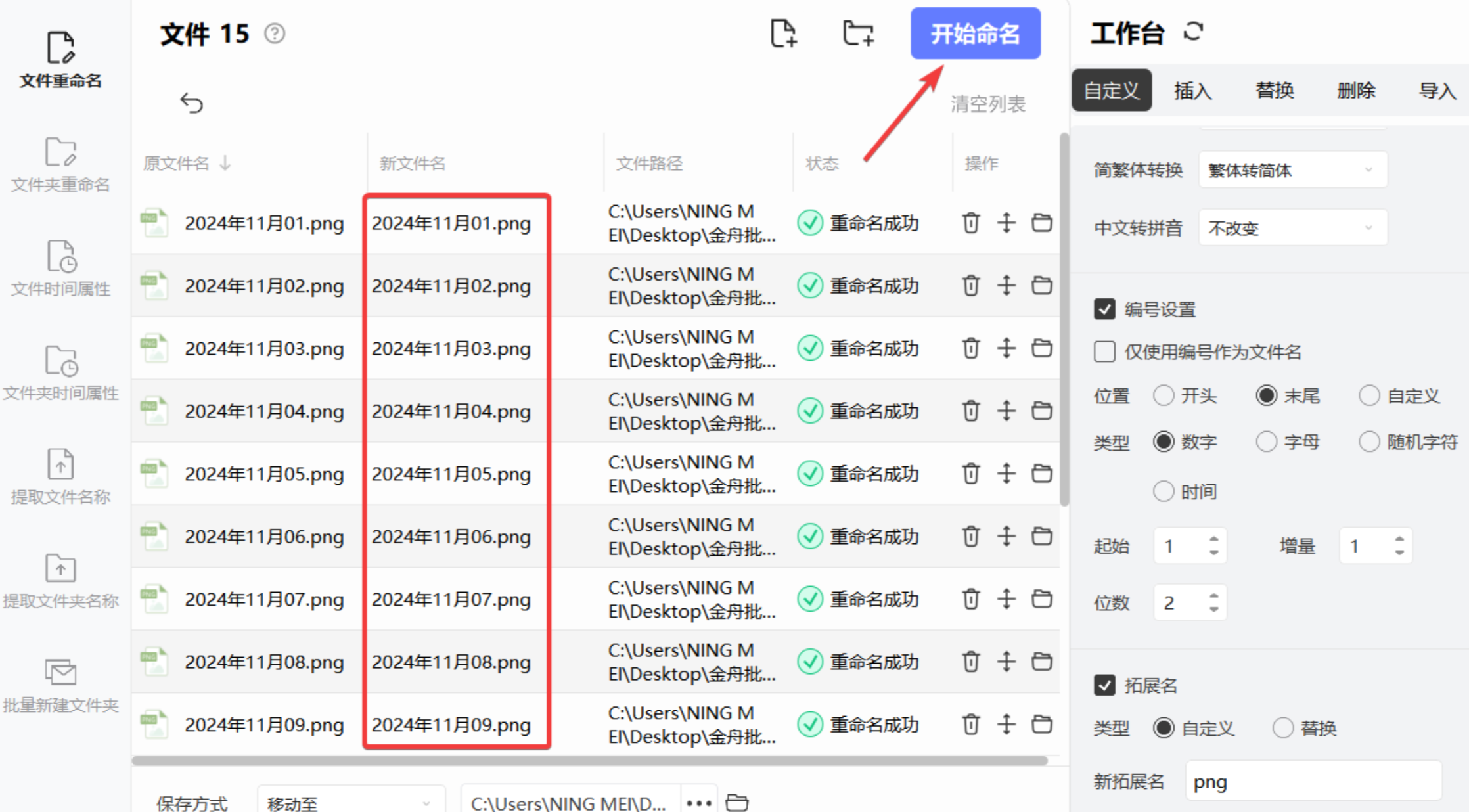Click move icon on 2024年11月05.png row
This screenshot has width=1469, height=812.
(1006, 473)
